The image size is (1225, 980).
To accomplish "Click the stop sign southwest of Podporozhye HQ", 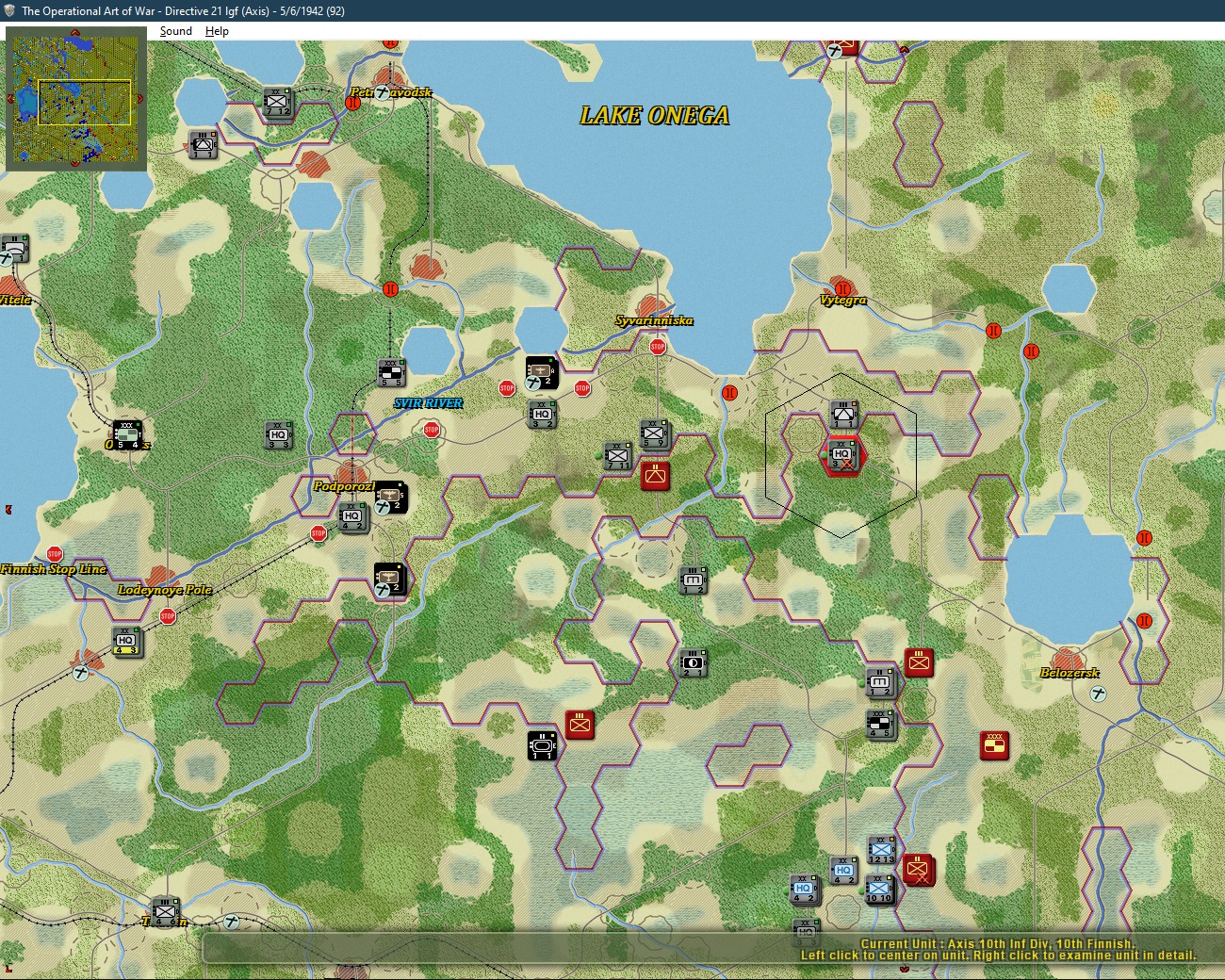I will click(x=318, y=533).
